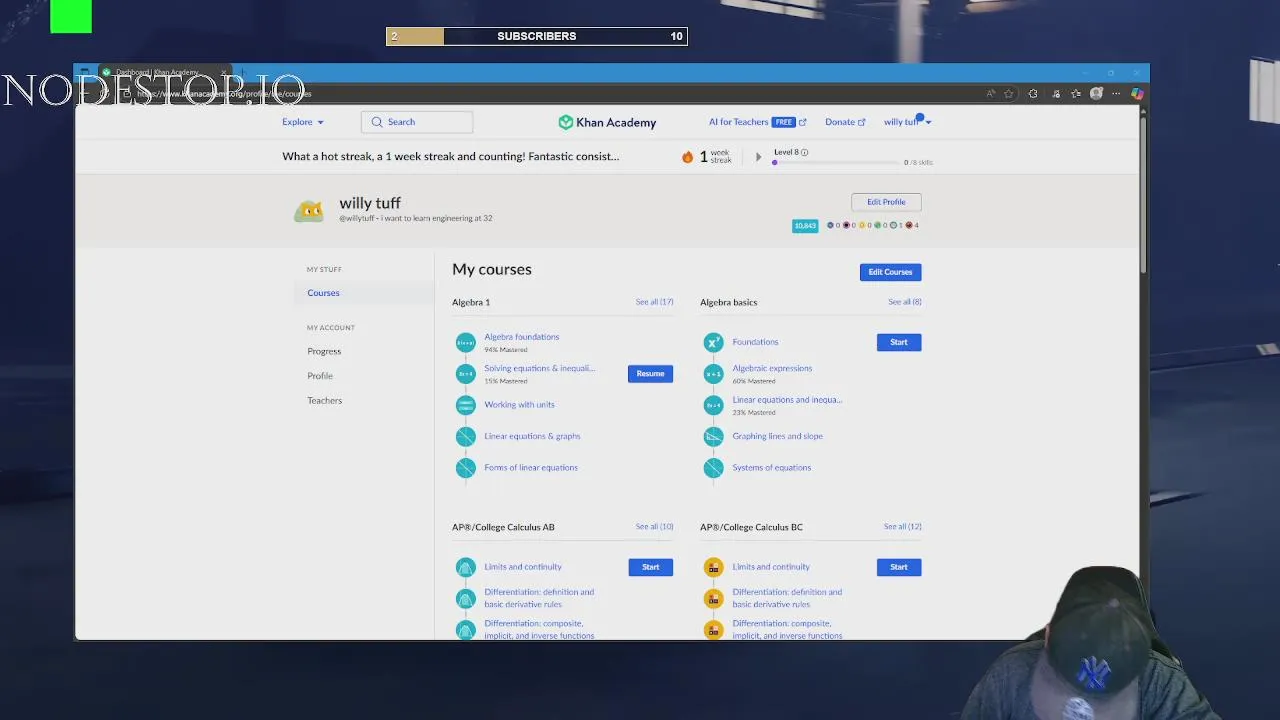Open the Algebra 1 course title

pos(471,302)
